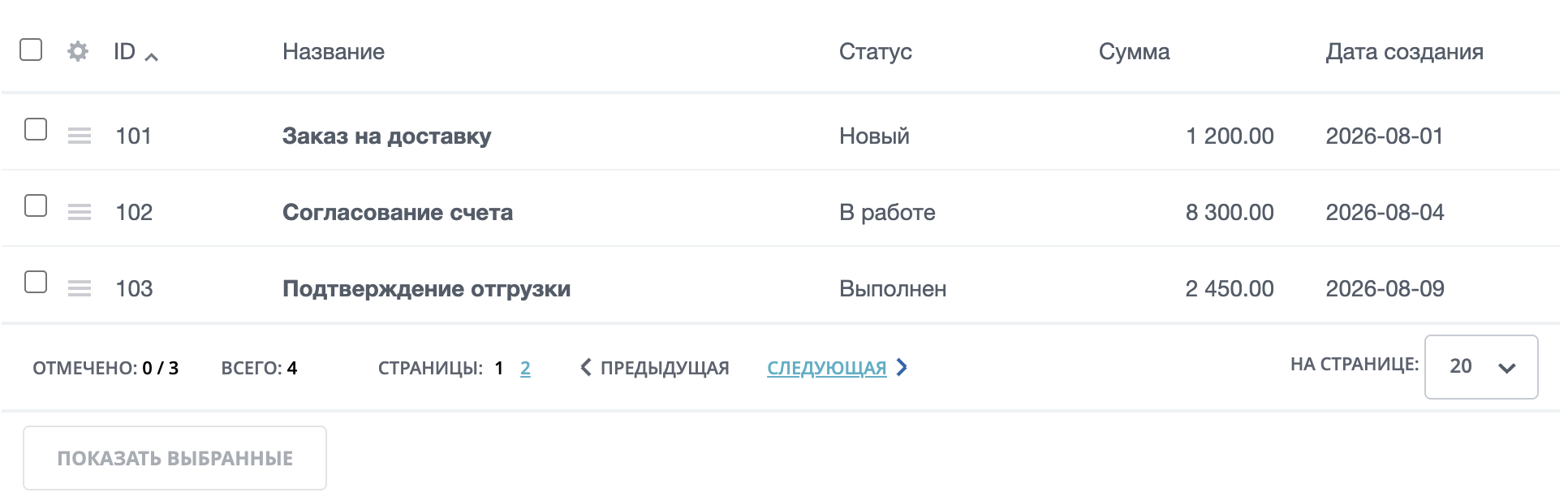Image resolution: width=1568 pixels, height=497 pixels.
Task: Sort by the Название column header
Action: pyautogui.click(x=334, y=52)
